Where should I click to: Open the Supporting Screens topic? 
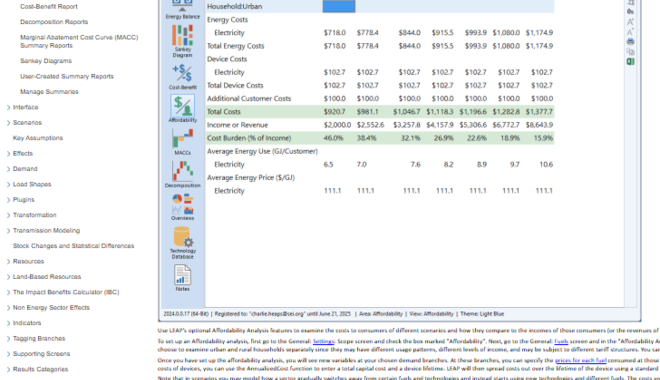pos(41,354)
